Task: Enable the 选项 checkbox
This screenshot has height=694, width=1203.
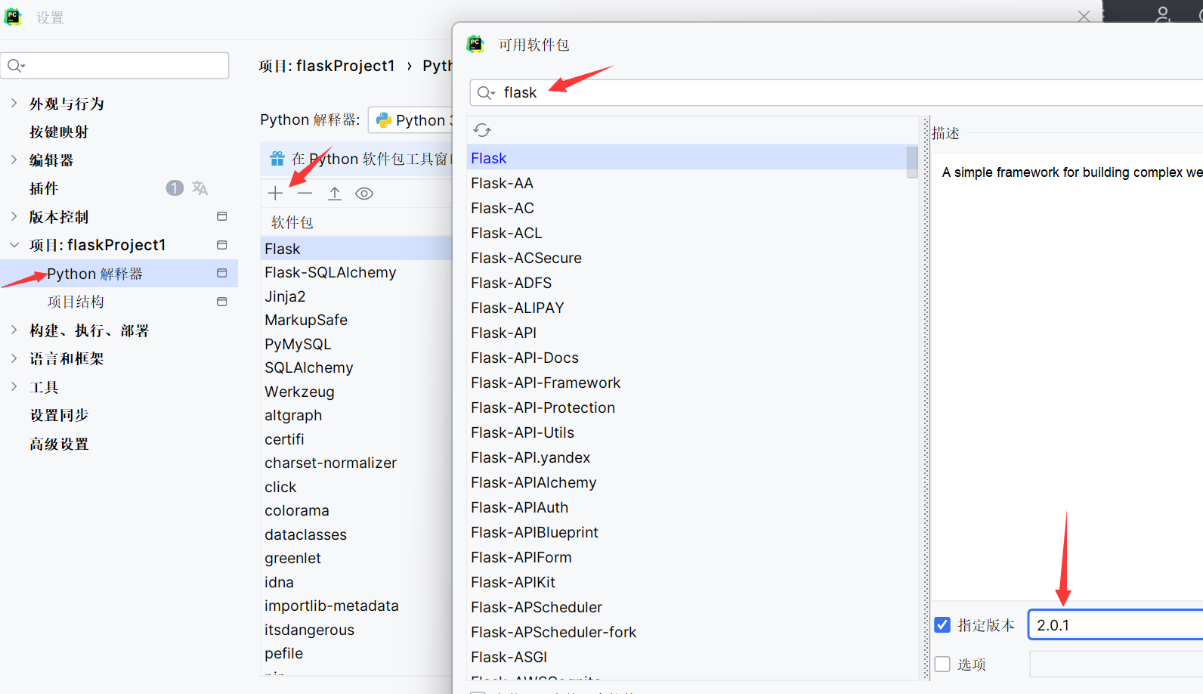Action: click(x=942, y=664)
